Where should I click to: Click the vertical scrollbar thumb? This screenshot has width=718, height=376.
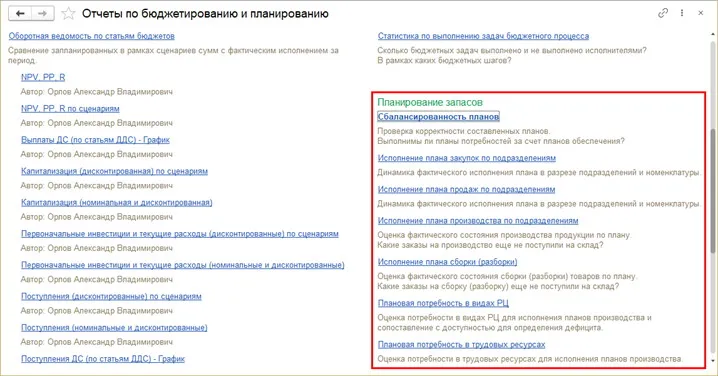(x=713, y=190)
